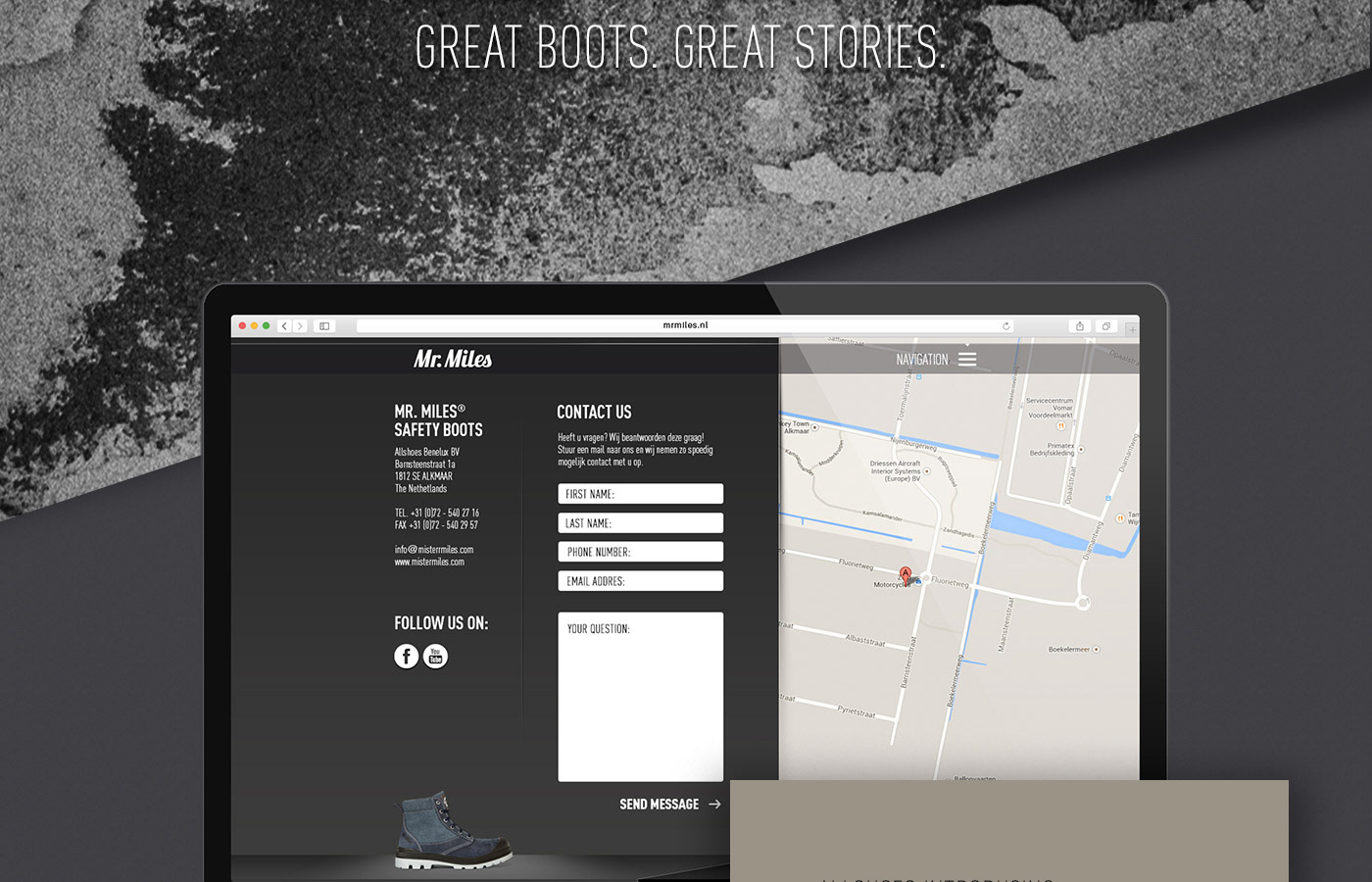Click the Phone Number field
This screenshot has width=1372, height=882.
pos(641,552)
